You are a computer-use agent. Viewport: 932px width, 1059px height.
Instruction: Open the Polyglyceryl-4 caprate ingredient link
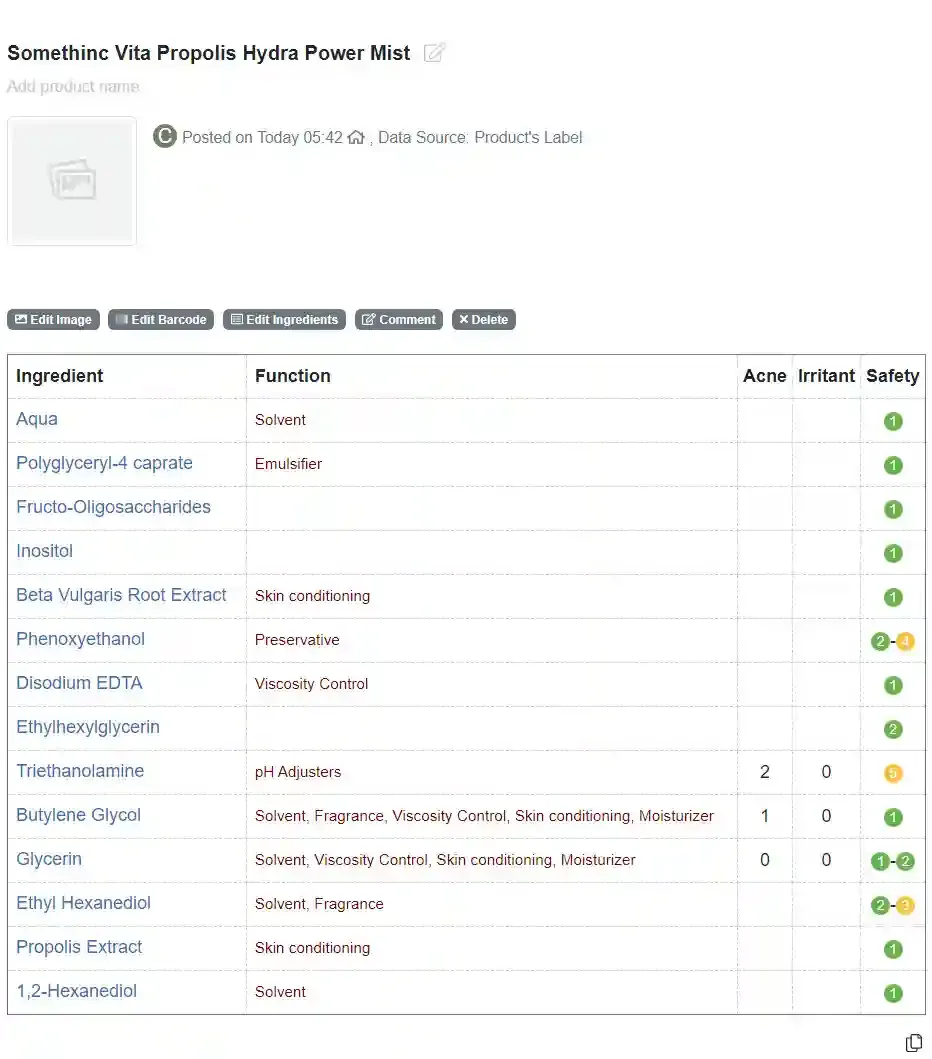pyautogui.click(x=105, y=463)
